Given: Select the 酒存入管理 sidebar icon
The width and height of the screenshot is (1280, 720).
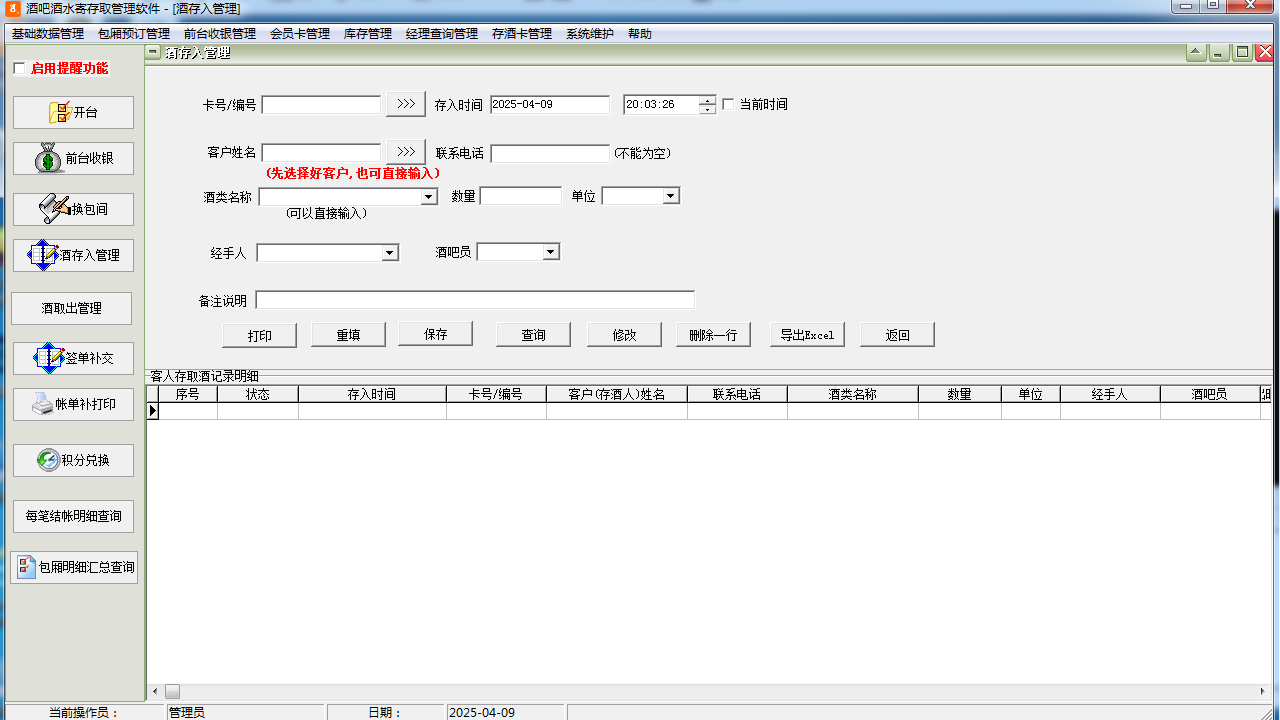Looking at the screenshot, I should pos(44,255).
